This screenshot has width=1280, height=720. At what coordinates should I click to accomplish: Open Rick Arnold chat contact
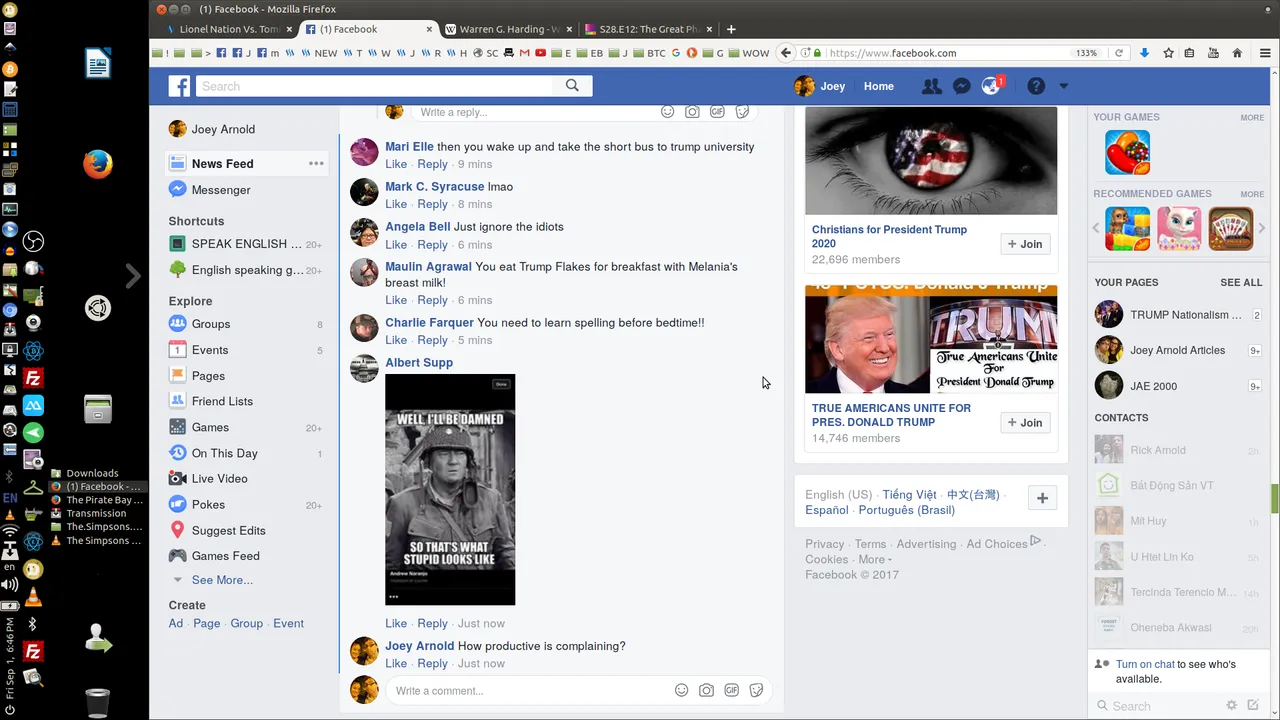[x=1177, y=450]
